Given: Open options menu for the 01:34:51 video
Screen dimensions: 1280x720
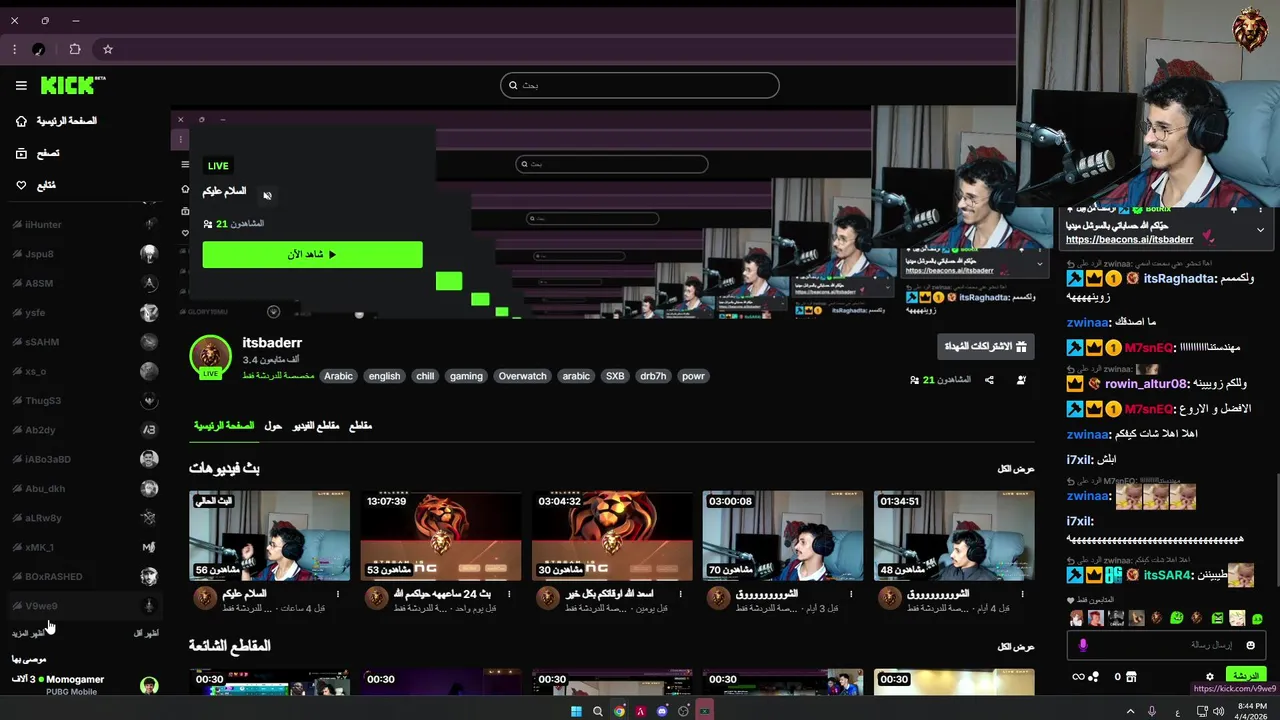Looking at the screenshot, I should 1023,594.
